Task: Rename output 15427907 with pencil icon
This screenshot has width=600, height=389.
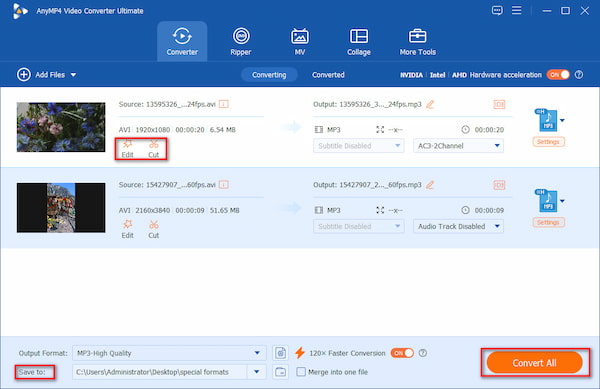Action: (430, 185)
